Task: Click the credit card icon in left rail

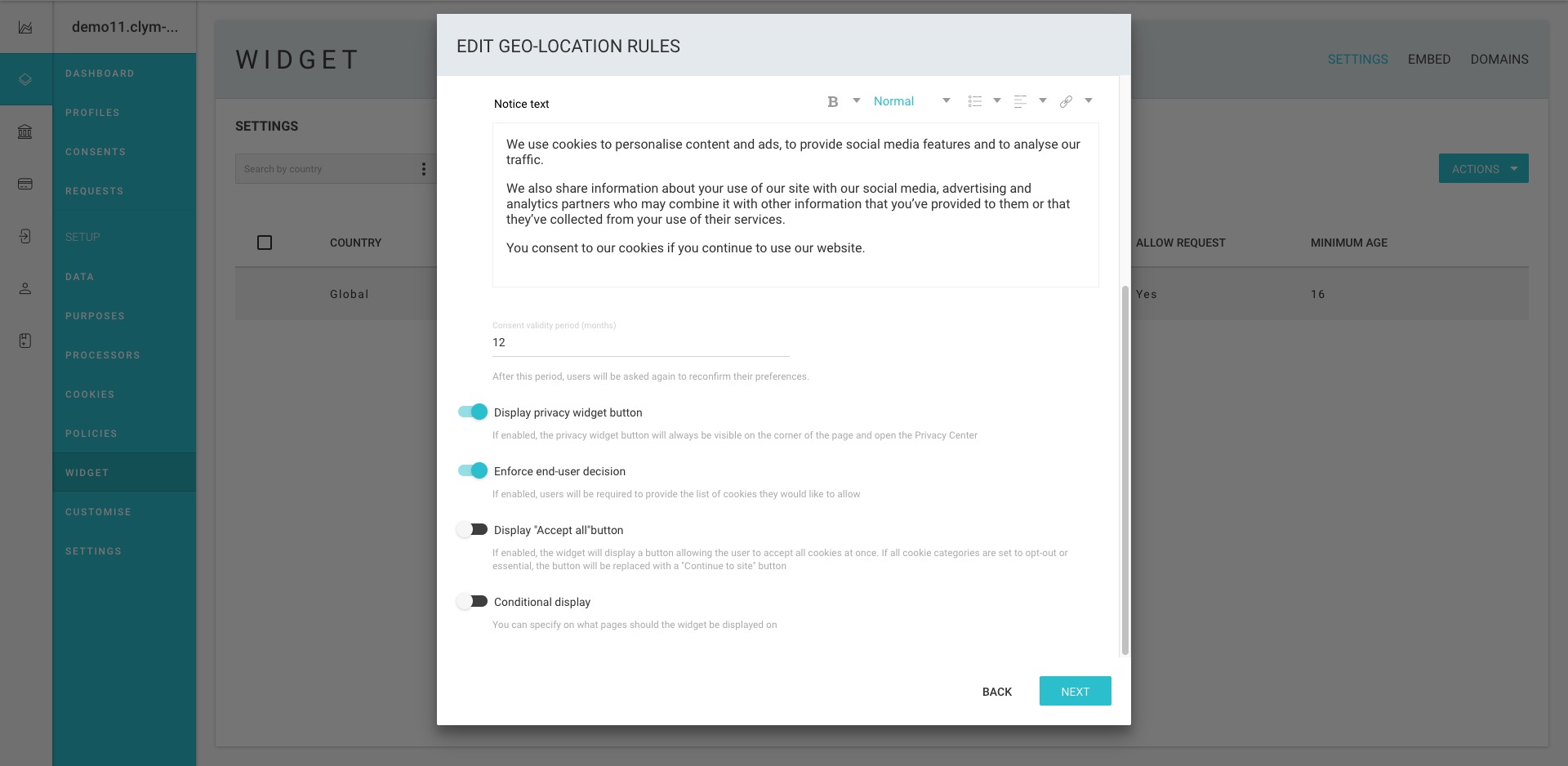Action: (x=25, y=184)
